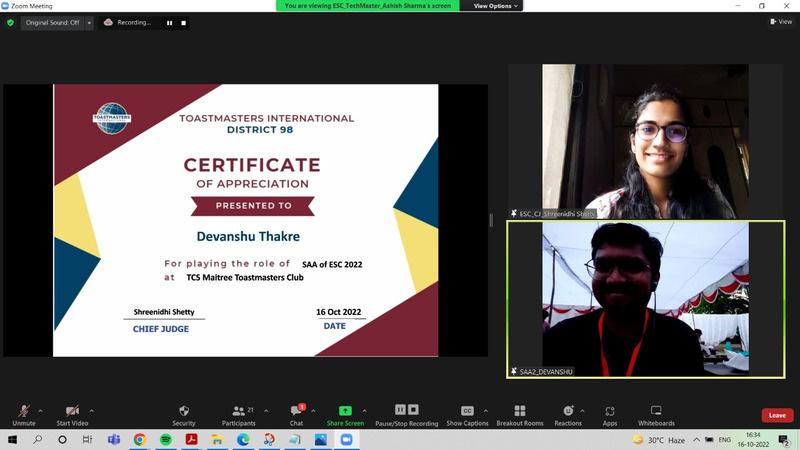Image resolution: width=800 pixels, height=450 pixels.
Task: Open Microsoft Edge from taskbar
Action: [243, 439]
